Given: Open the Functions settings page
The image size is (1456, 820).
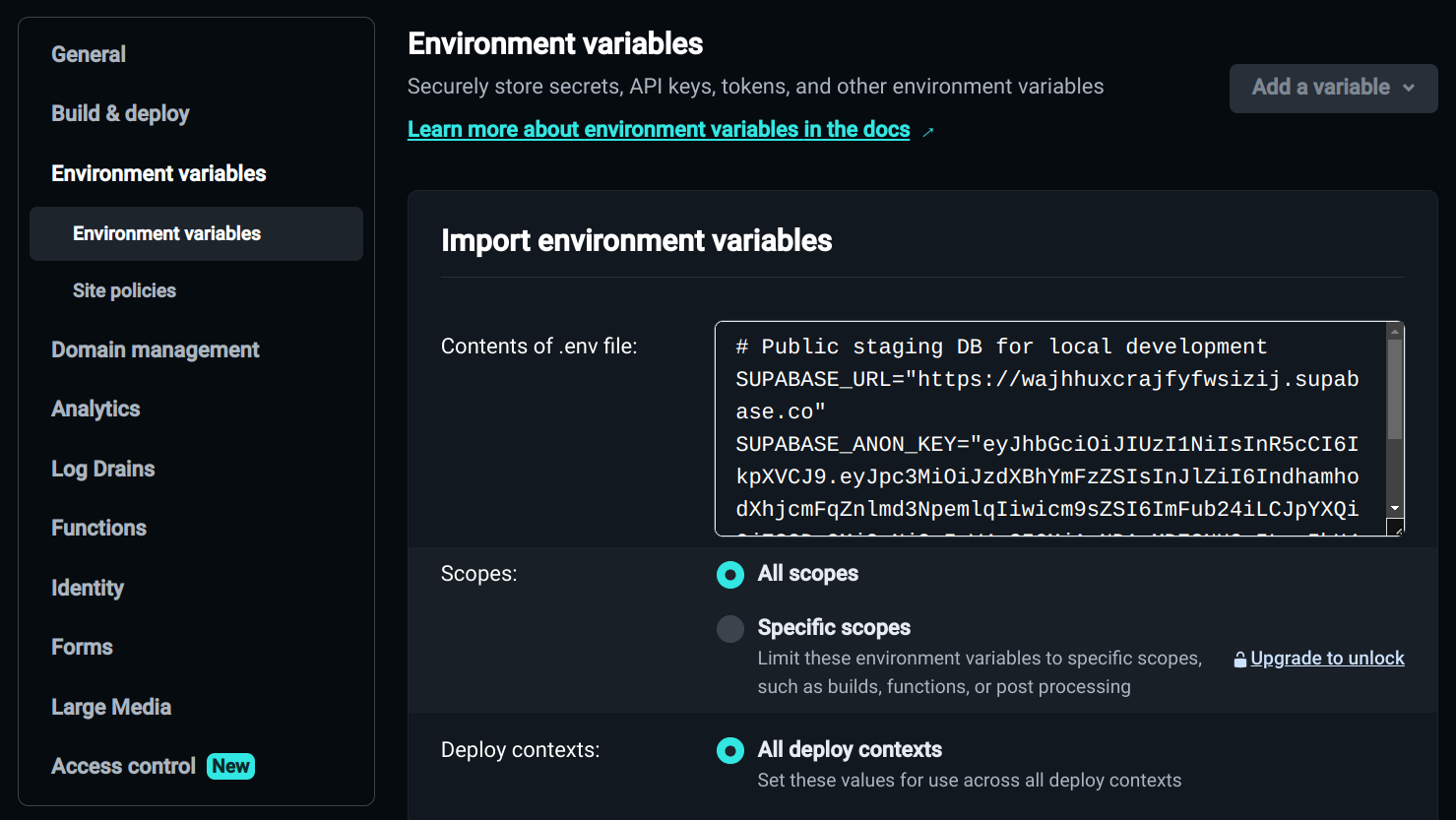Looking at the screenshot, I should point(98,528).
